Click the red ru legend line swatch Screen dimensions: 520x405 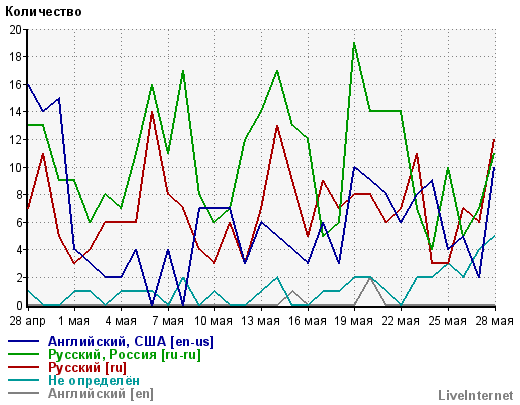[x=23, y=367]
